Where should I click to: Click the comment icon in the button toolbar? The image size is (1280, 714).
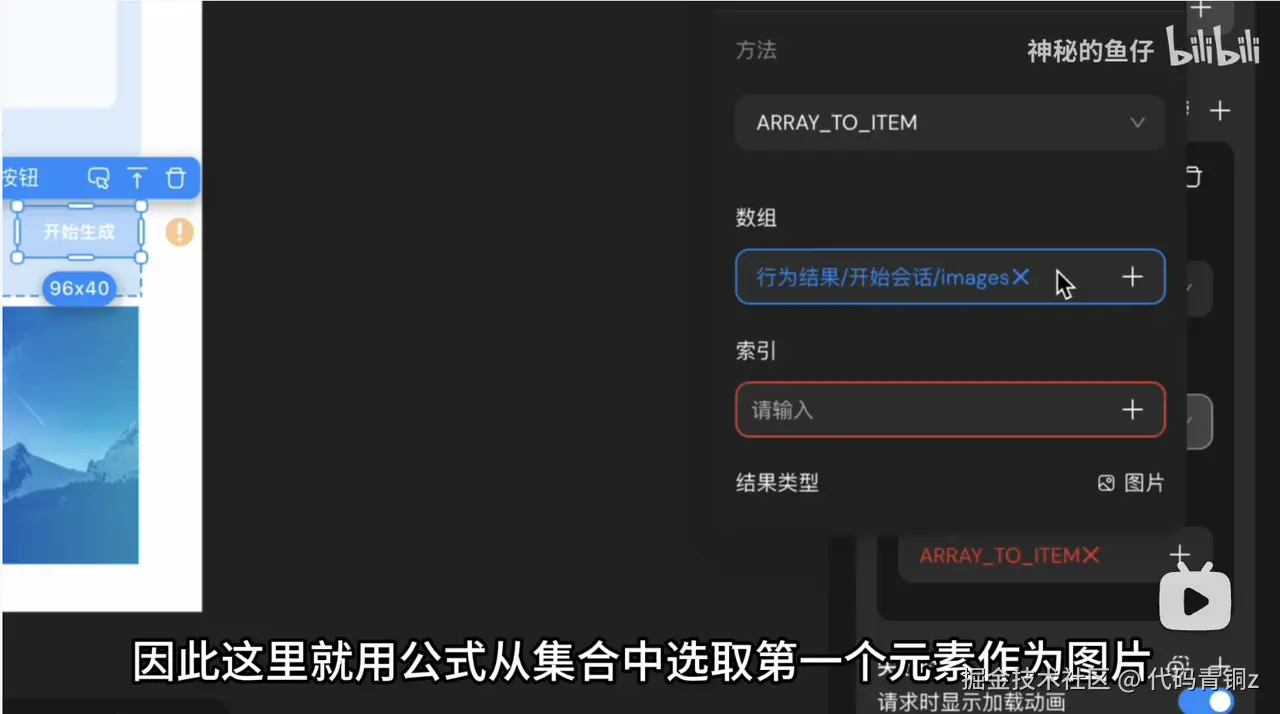(x=98, y=178)
